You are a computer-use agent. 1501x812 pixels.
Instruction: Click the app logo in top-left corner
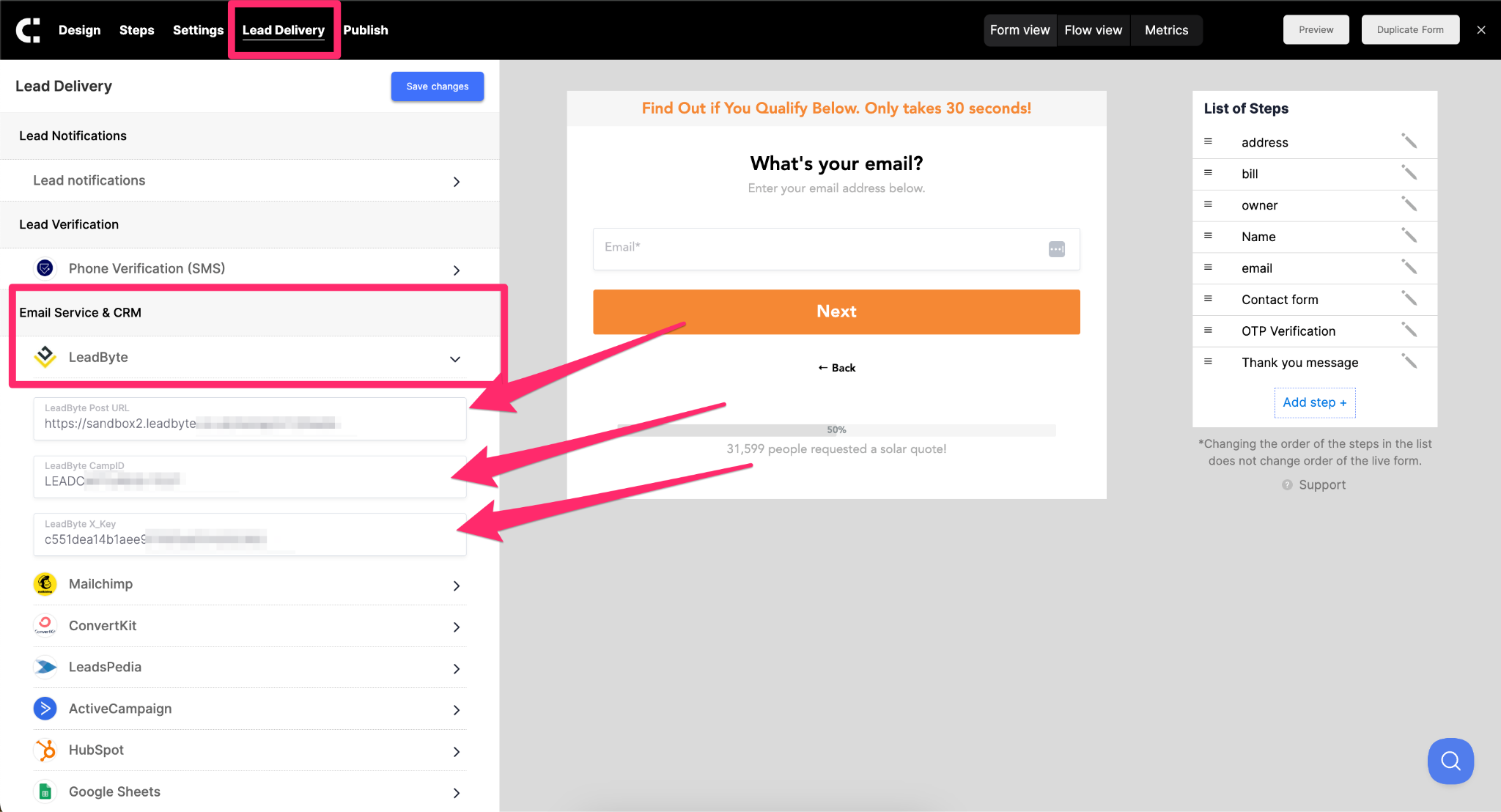pos(28,30)
